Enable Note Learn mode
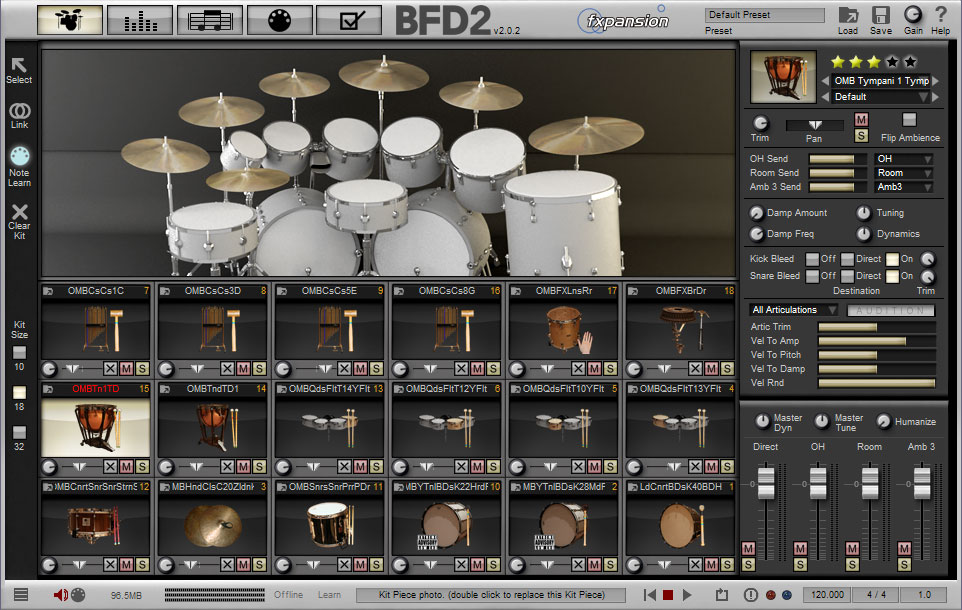The width and height of the screenshot is (962, 610). pyautogui.click(x=19, y=156)
